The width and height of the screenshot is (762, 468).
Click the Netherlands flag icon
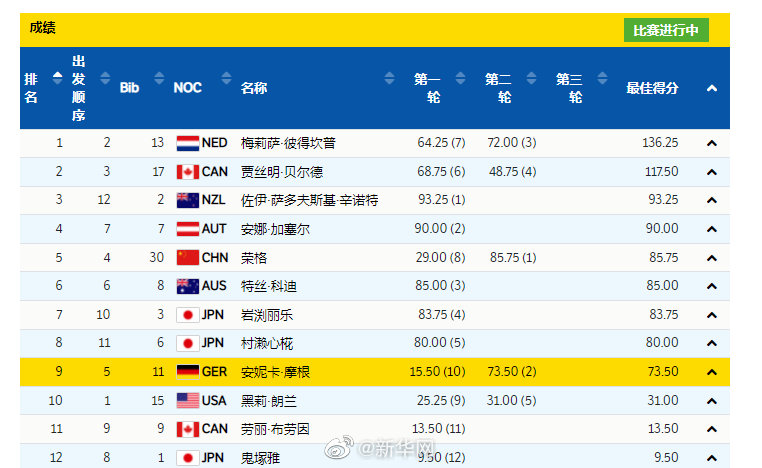(x=187, y=143)
